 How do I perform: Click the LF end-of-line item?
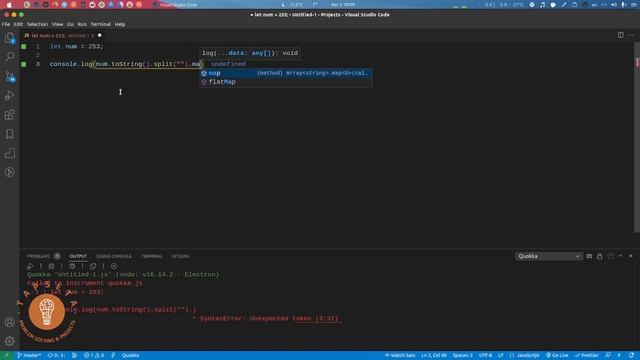(x=500, y=356)
